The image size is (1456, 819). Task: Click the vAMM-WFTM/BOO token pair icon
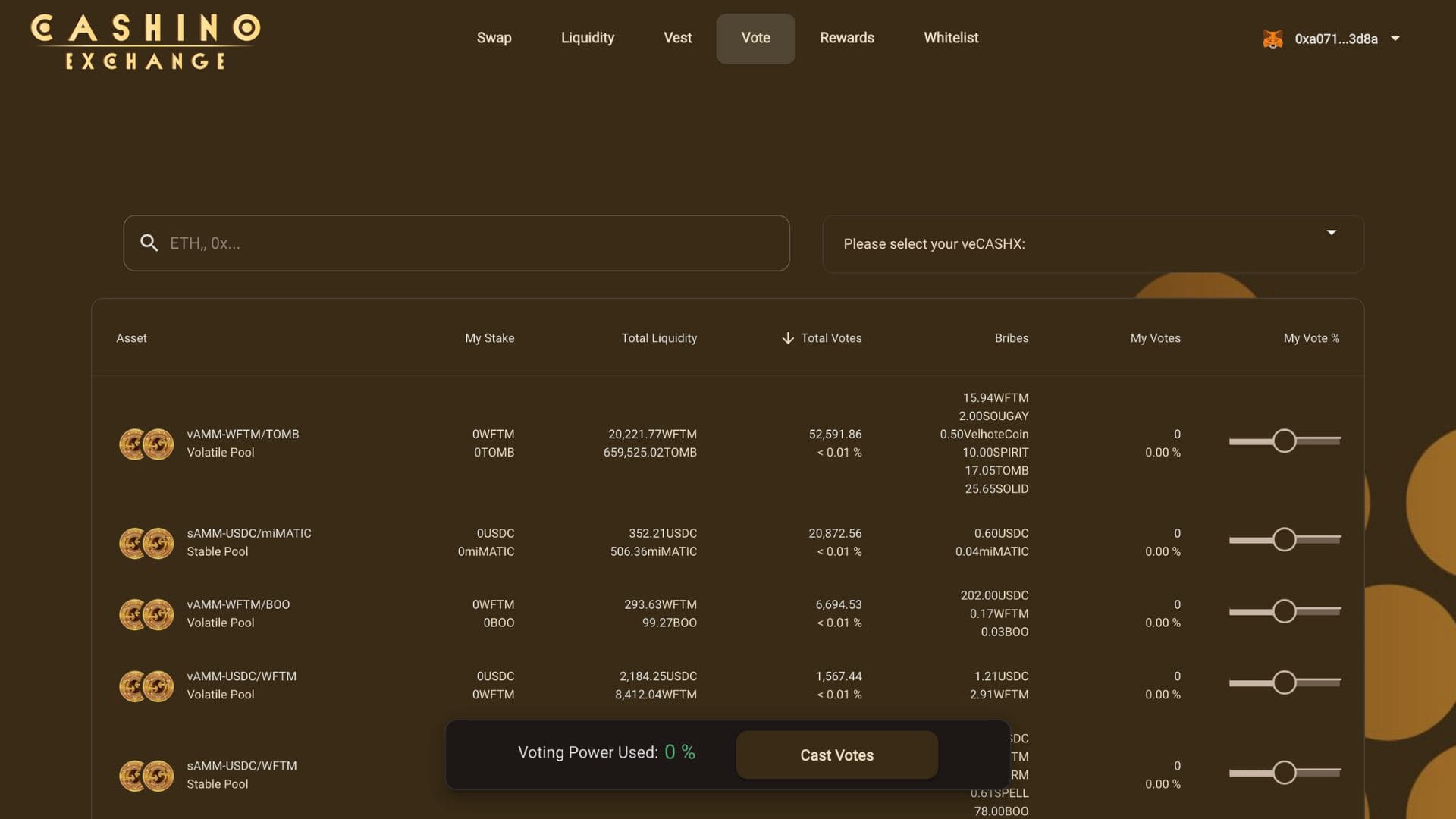146,614
